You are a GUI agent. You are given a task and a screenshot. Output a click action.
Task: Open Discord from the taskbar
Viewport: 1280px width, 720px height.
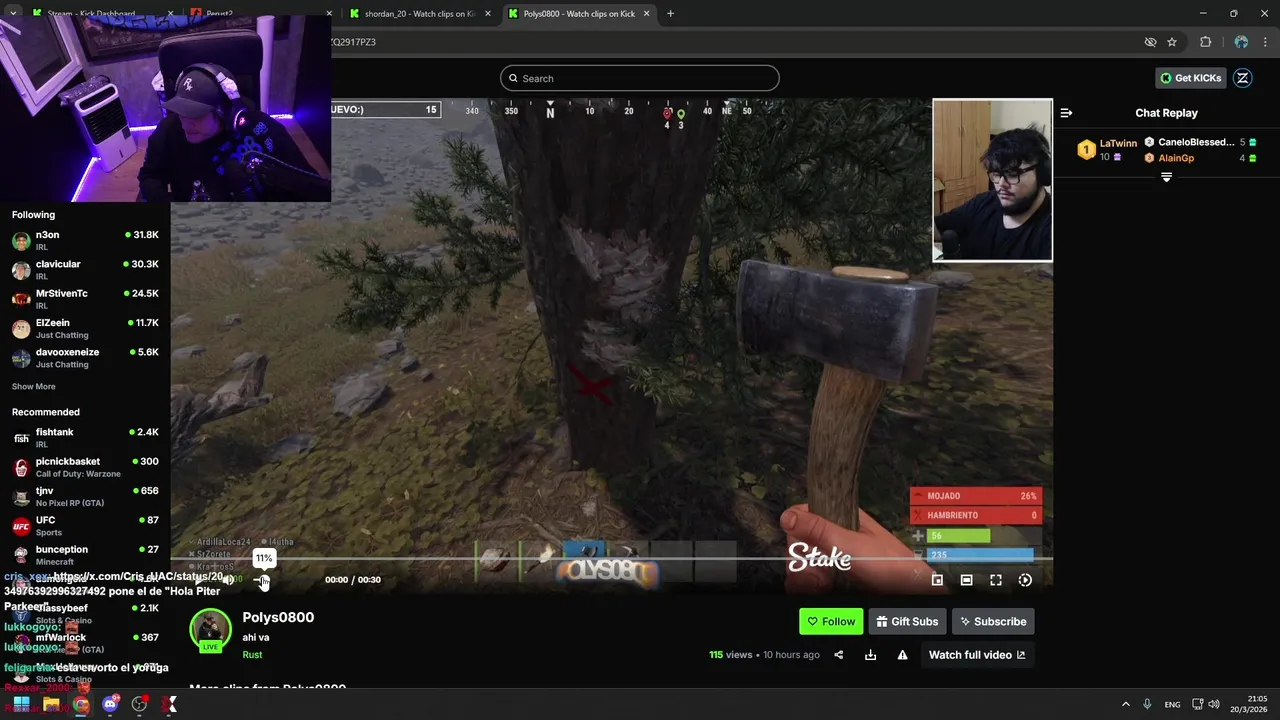[x=111, y=704]
